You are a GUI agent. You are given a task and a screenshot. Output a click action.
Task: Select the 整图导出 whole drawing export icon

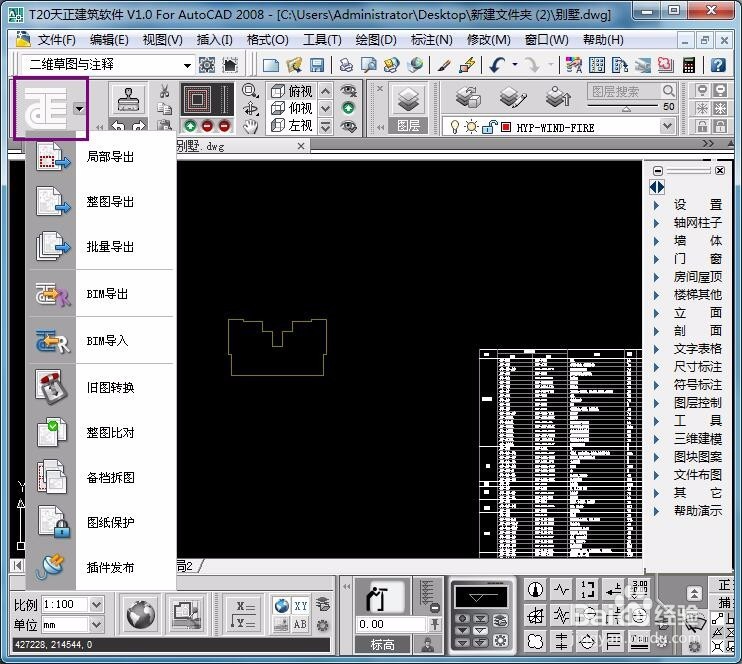[x=53, y=202]
